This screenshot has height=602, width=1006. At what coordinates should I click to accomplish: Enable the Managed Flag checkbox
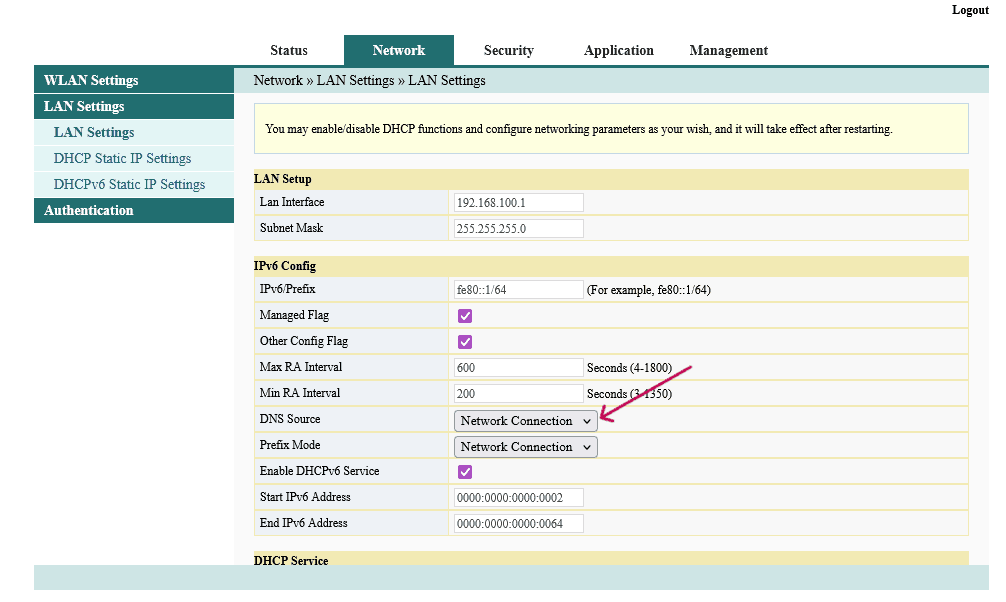coord(464,315)
